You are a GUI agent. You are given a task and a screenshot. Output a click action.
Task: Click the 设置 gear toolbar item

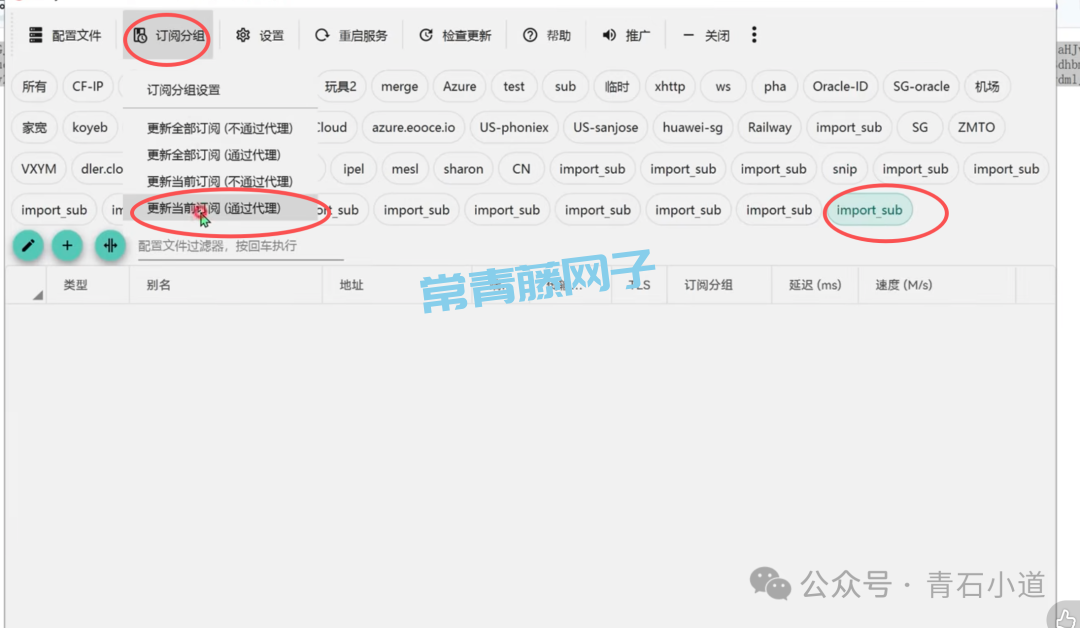(x=260, y=35)
